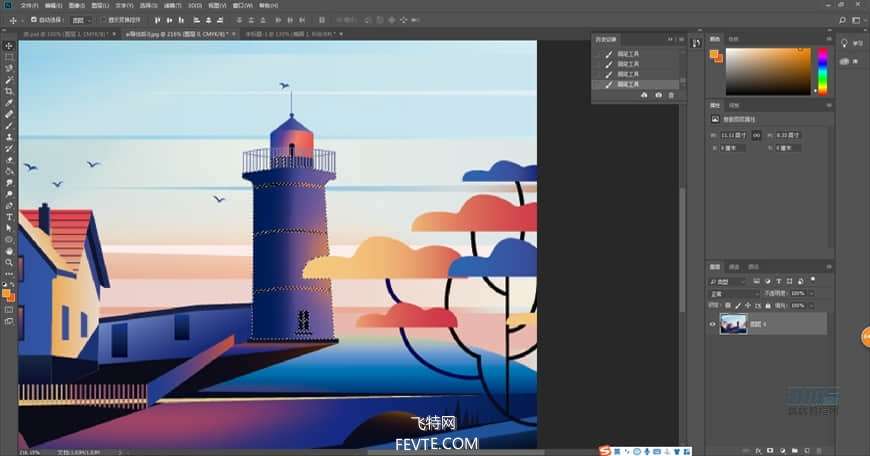Screen dimensions: 870x456
Task: Select the Pen tool
Action: pyautogui.click(x=9, y=205)
